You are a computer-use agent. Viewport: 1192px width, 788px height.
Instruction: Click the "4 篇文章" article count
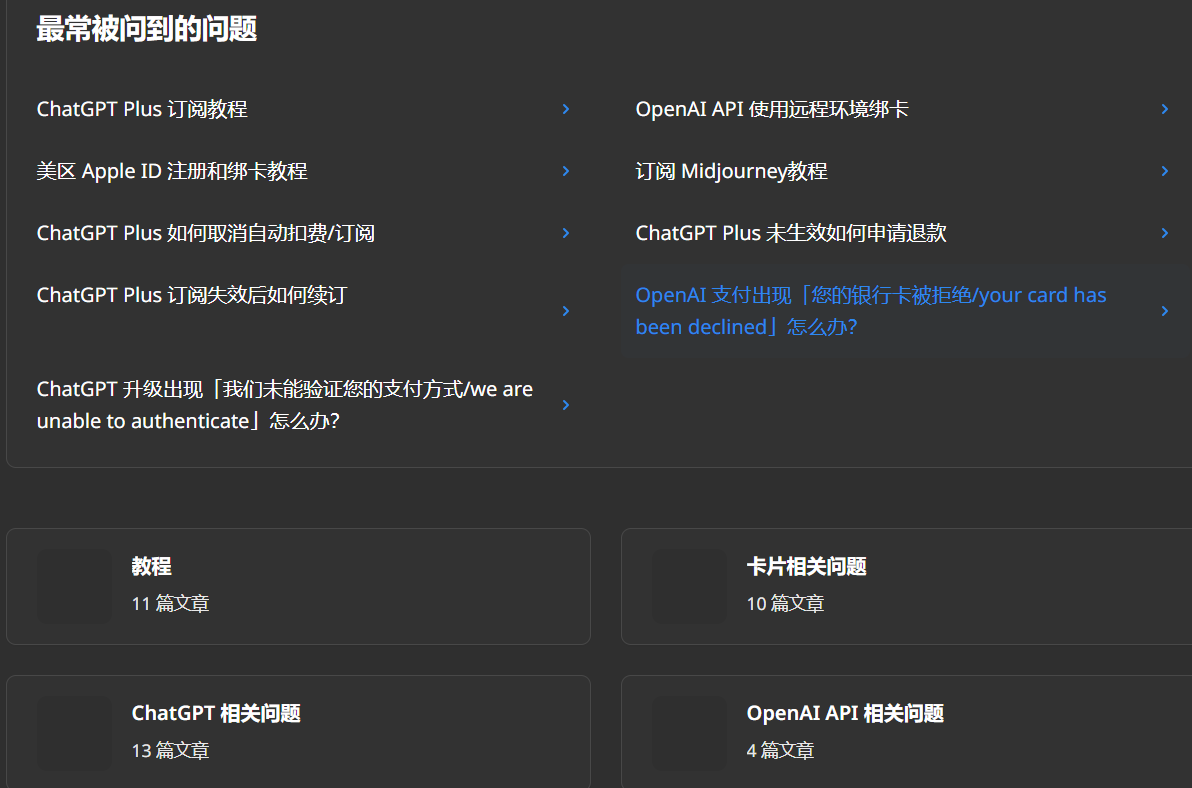pos(781,751)
